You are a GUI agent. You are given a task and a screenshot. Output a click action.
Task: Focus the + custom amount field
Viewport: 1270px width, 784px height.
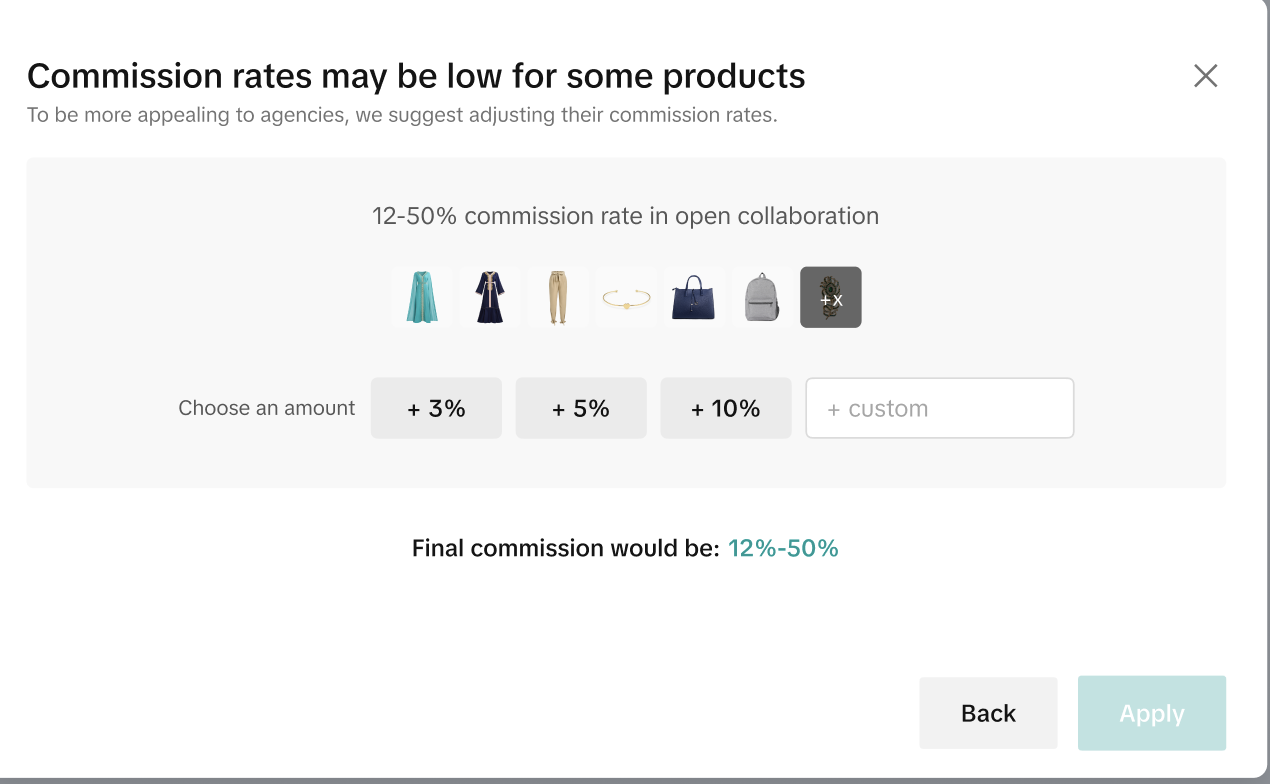point(939,408)
